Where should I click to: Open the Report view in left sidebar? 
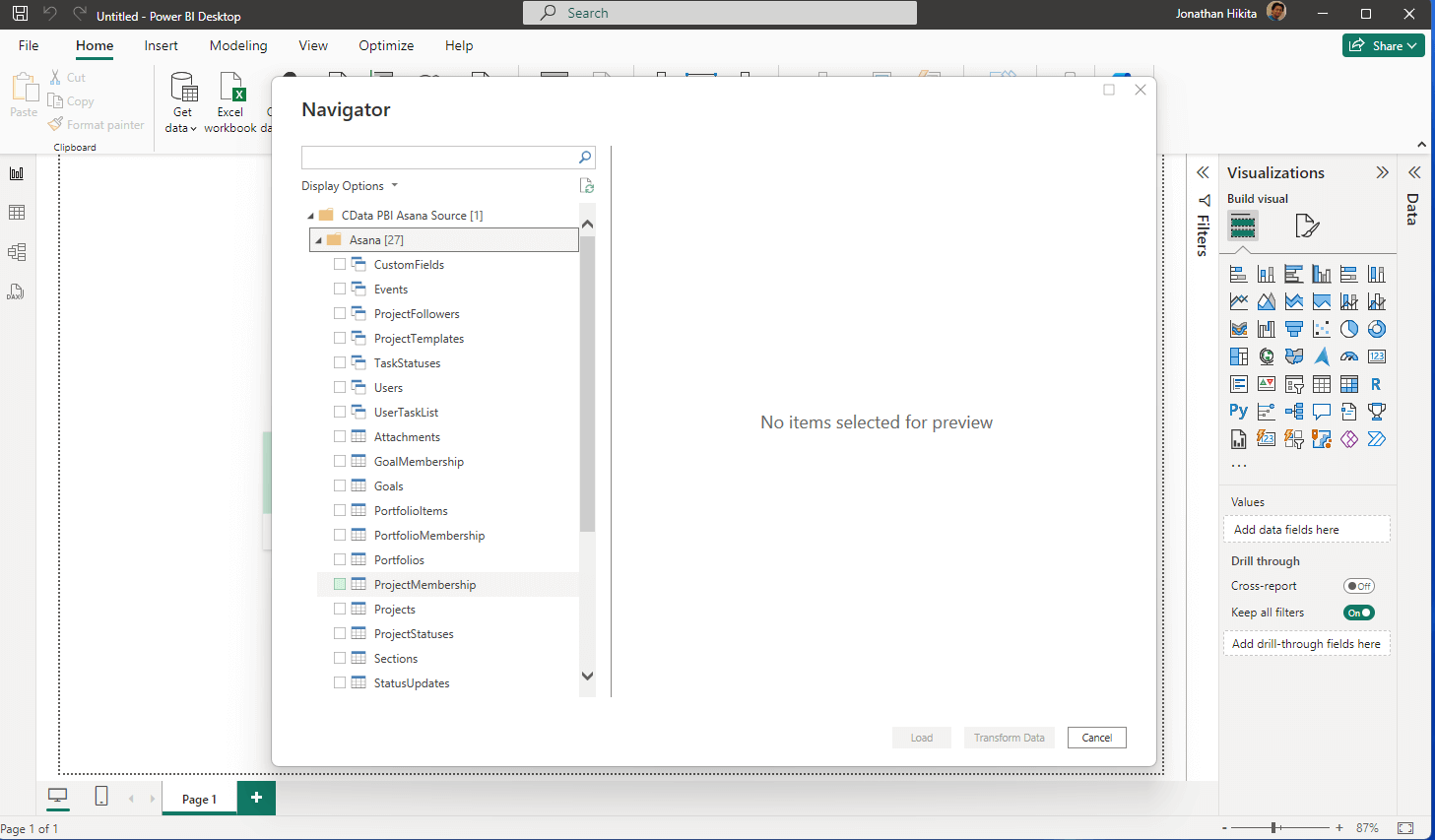point(17,174)
